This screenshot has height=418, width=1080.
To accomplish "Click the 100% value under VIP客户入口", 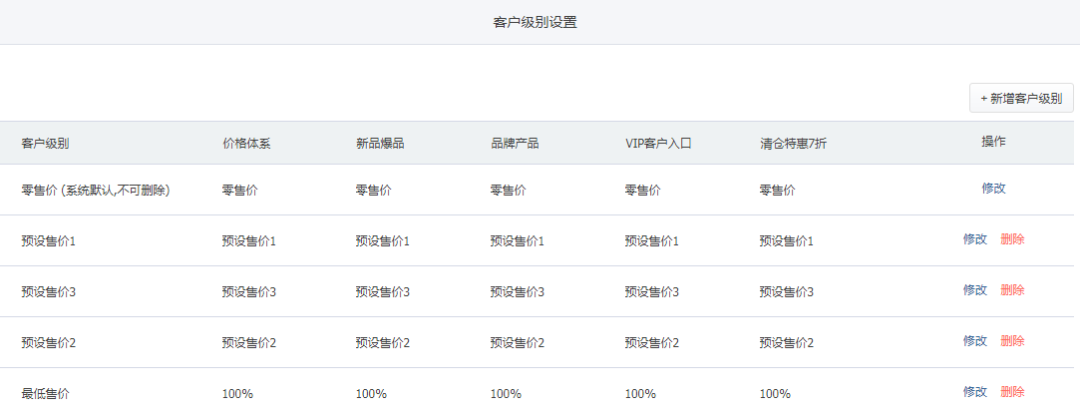I will [640, 394].
